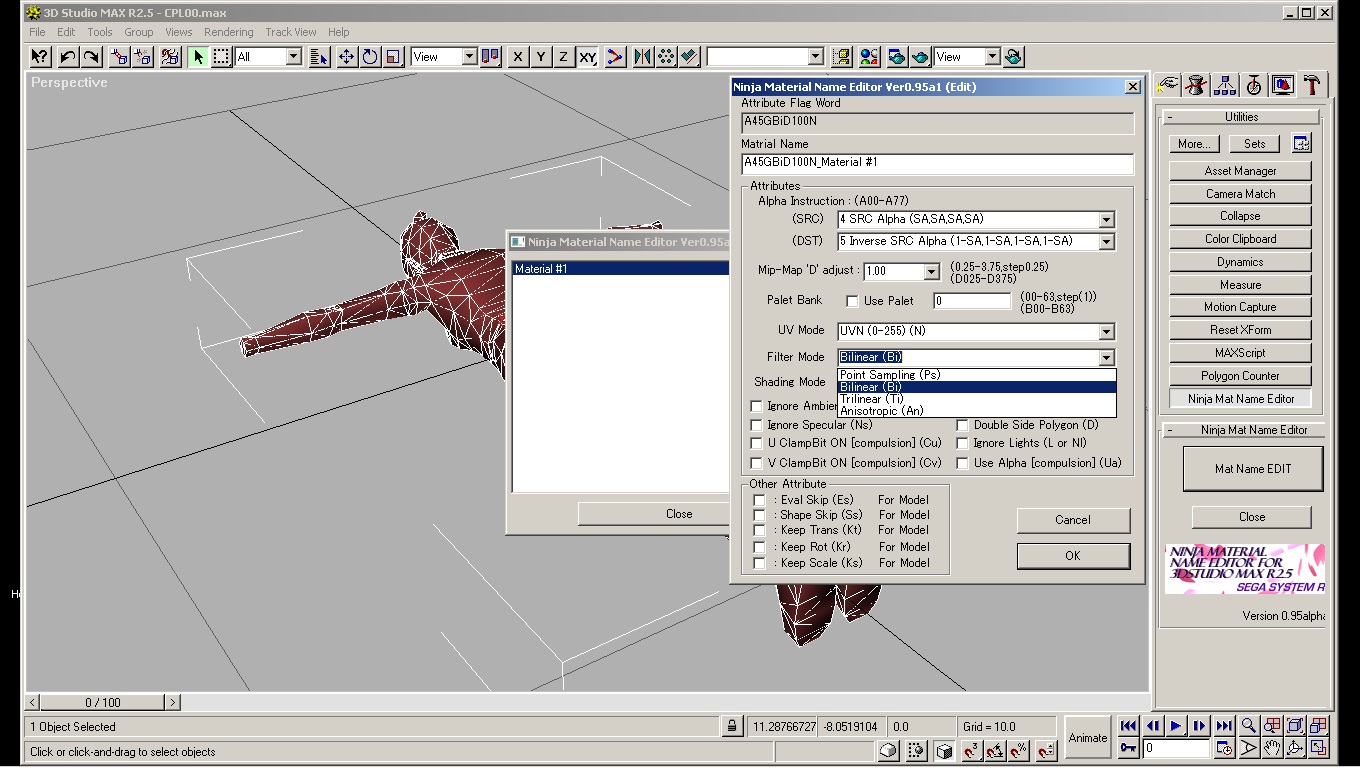Click Cancel in Ninja Material Name Editor
This screenshot has width=1360, height=768.
coord(1073,520)
